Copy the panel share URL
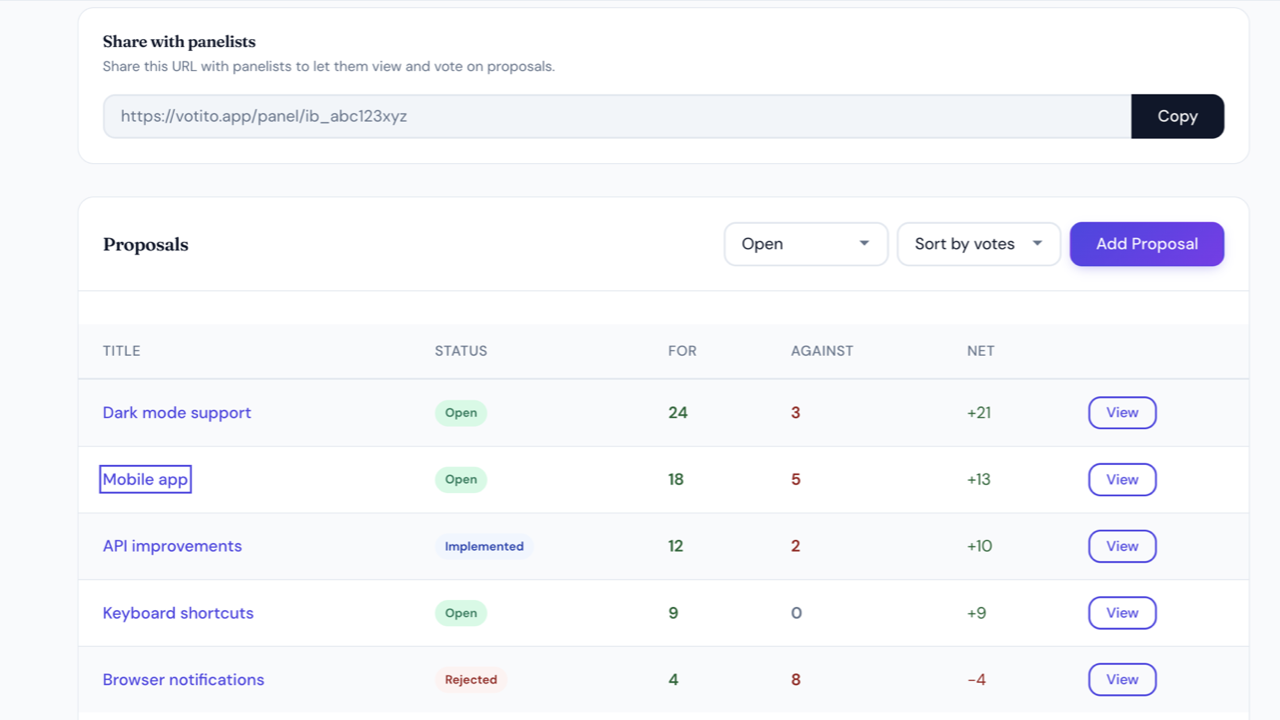The width and height of the screenshot is (1280, 720). pos(1177,116)
